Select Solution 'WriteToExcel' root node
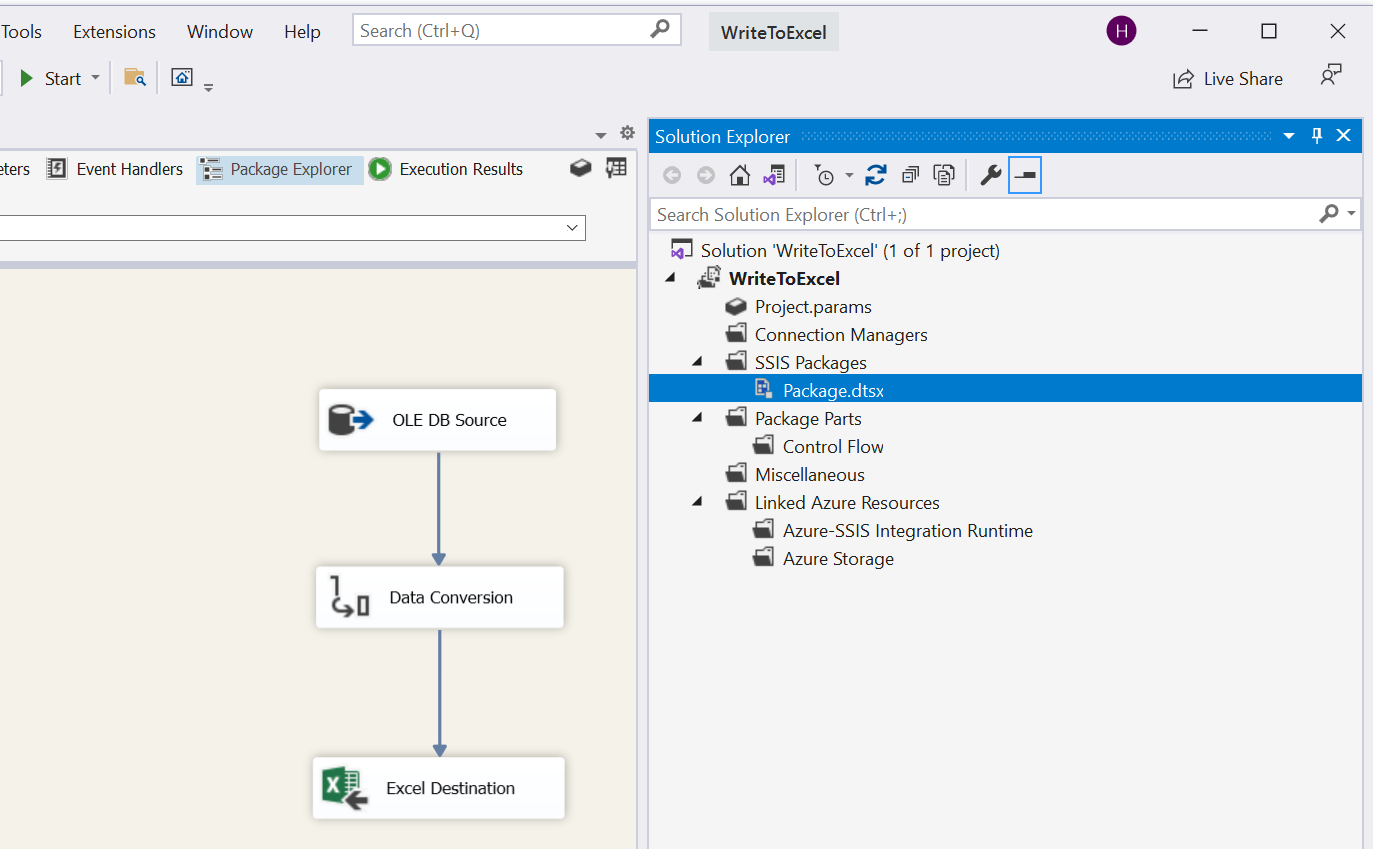 [850, 251]
